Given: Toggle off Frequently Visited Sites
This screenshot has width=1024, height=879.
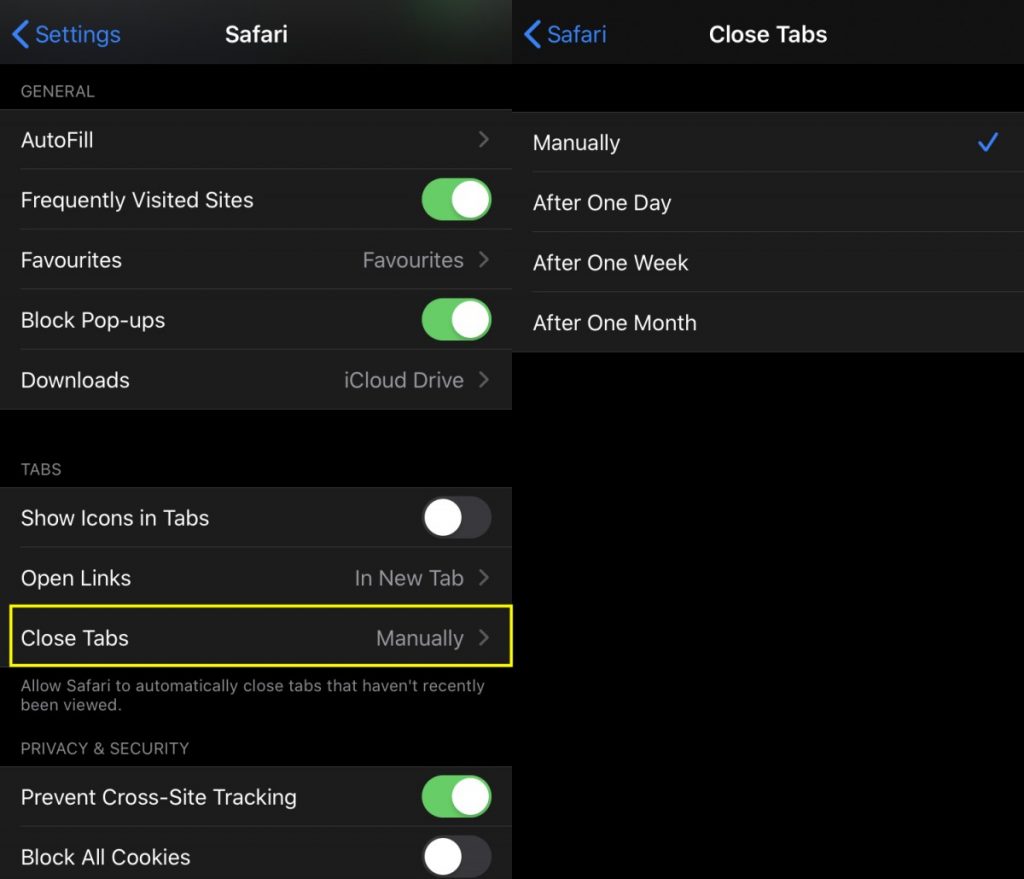Looking at the screenshot, I should (x=456, y=200).
